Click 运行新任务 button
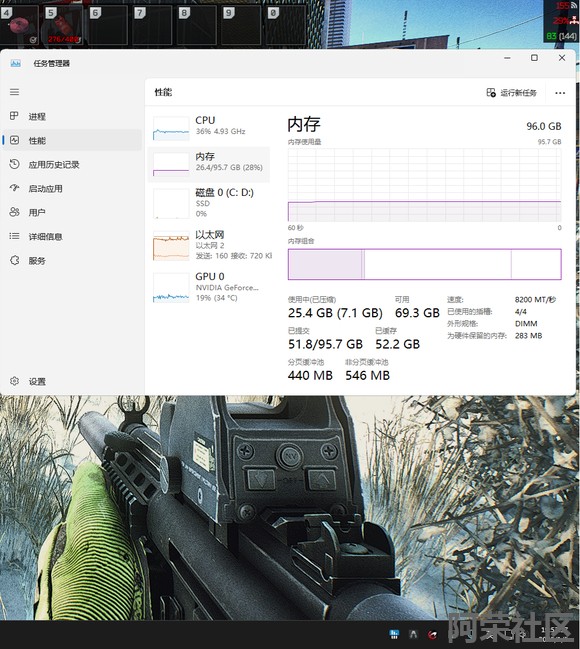The width and height of the screenshot is (580, 649). coord(512,93)
